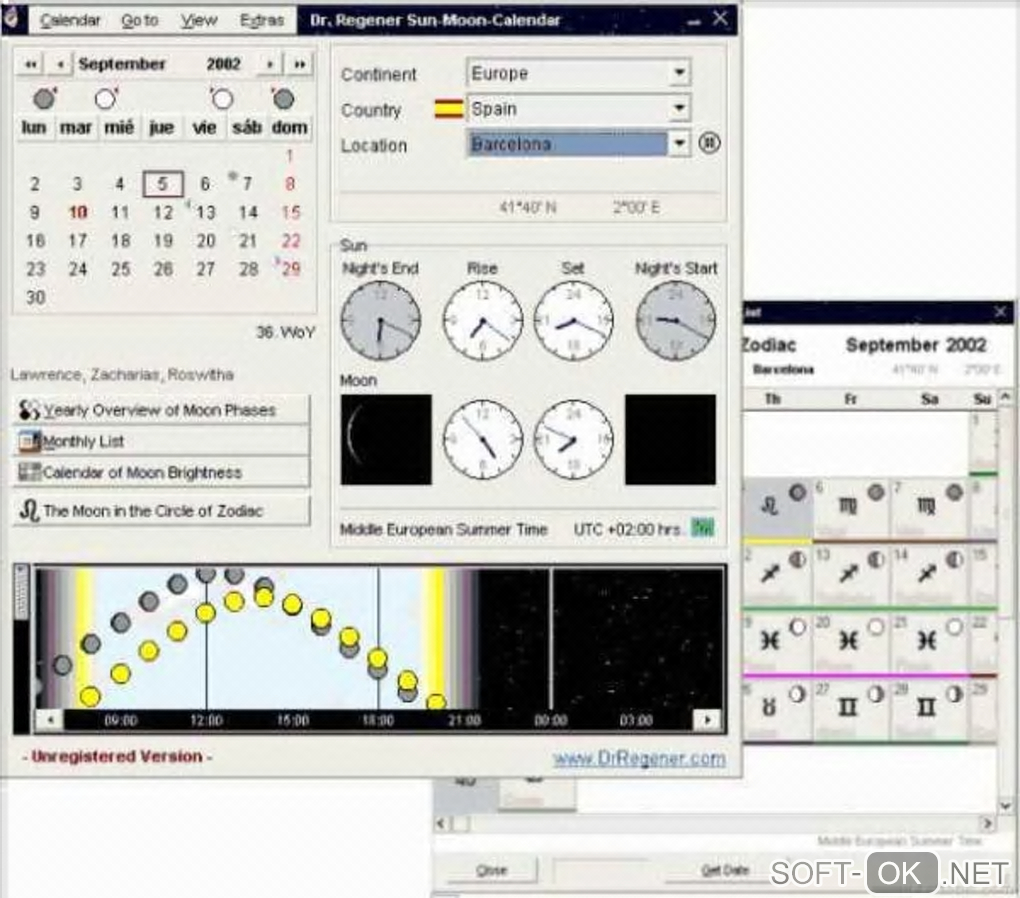Click the moon phase icon above sáb
Image resolution: width=1020 pixels, height=898 pixels.
[221, 99]
